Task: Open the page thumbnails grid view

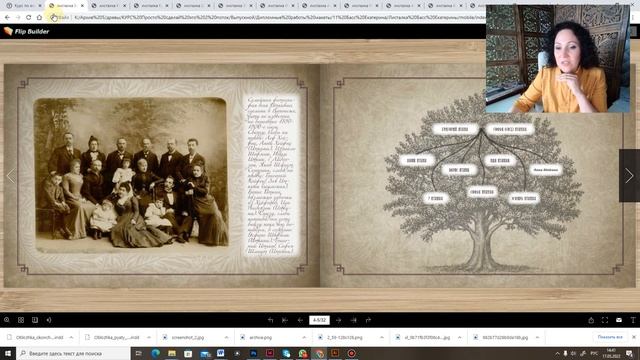Action: click(x=21, y=320)
